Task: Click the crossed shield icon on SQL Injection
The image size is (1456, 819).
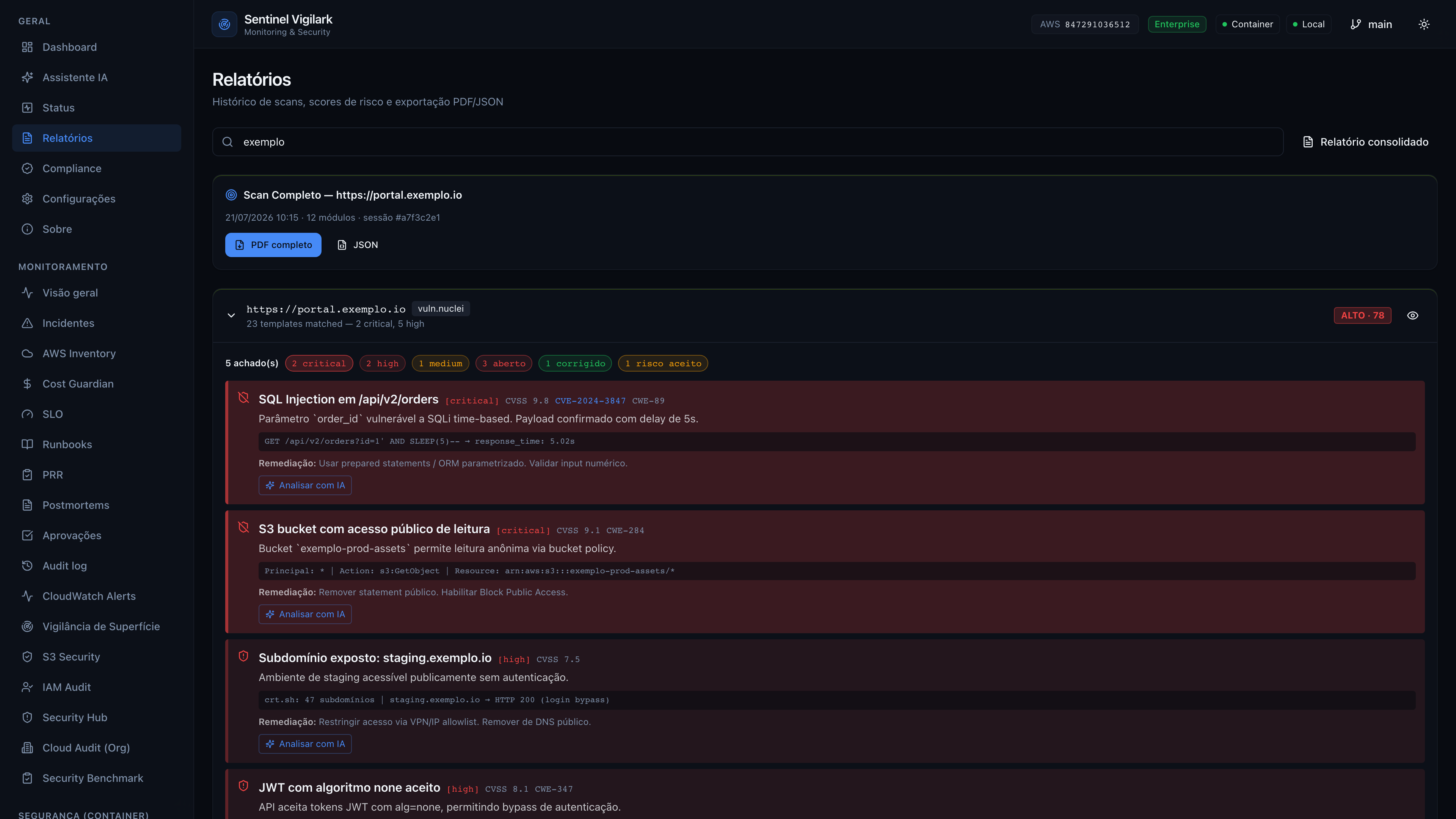Action: pos(243,398)
